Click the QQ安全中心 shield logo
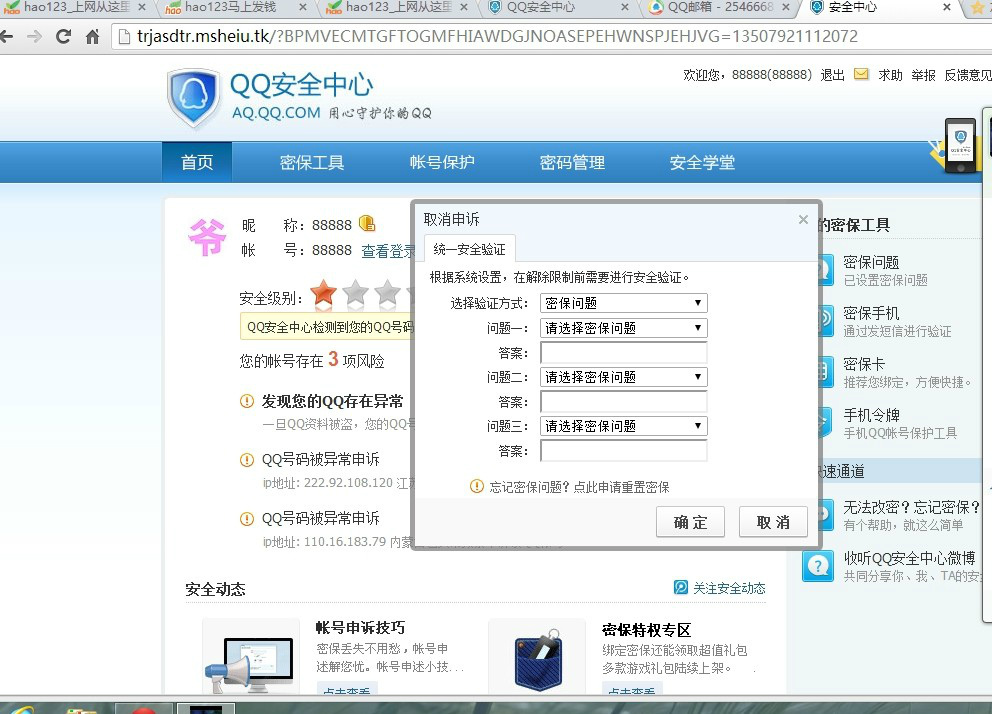 [193, 97]
